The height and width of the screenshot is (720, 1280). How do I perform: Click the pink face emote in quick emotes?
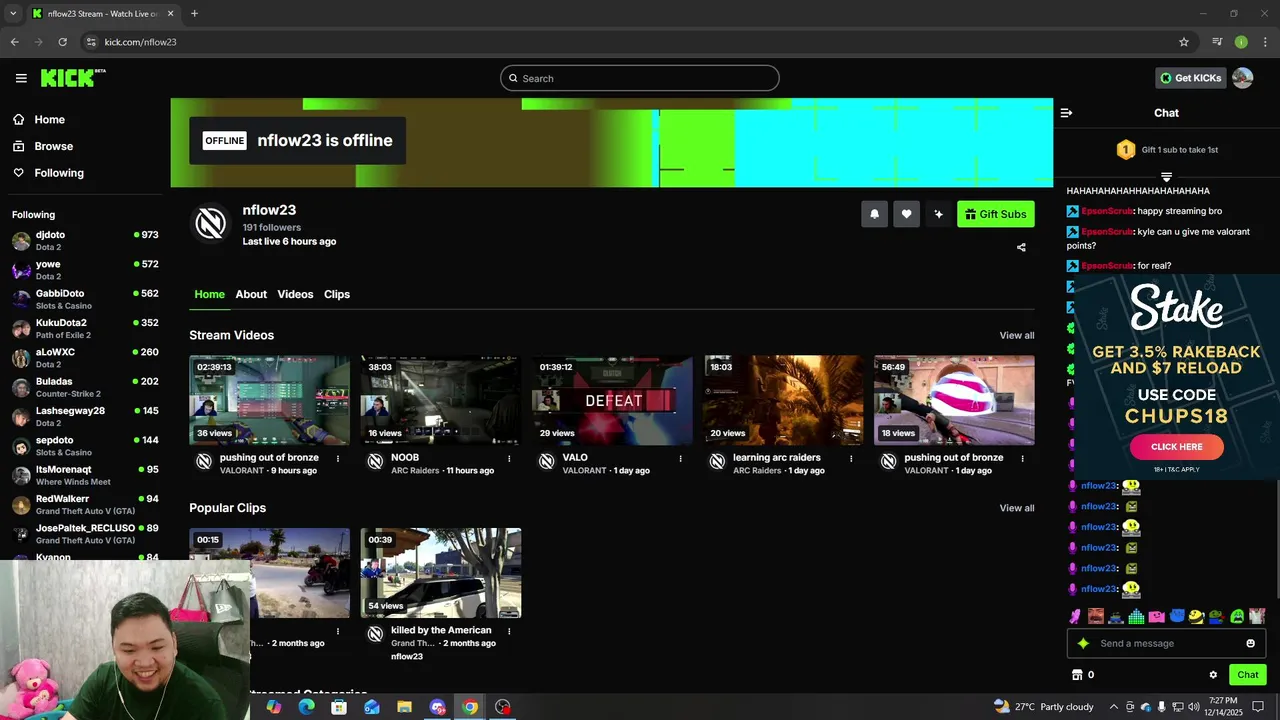[1156, 616]
